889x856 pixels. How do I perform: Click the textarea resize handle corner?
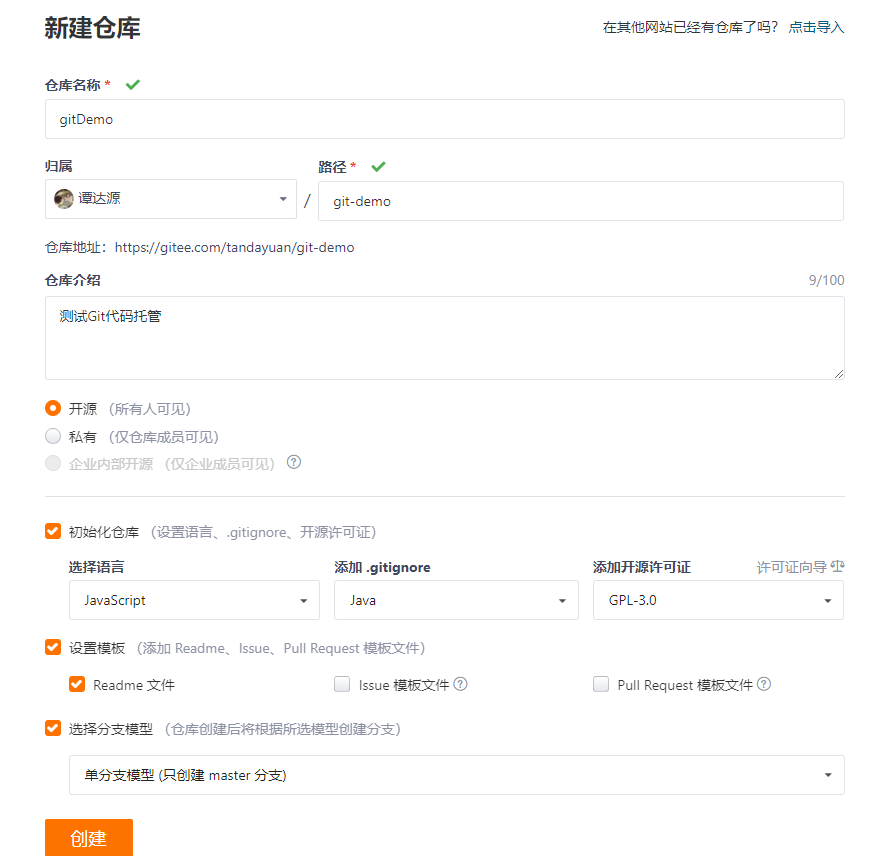839,374
